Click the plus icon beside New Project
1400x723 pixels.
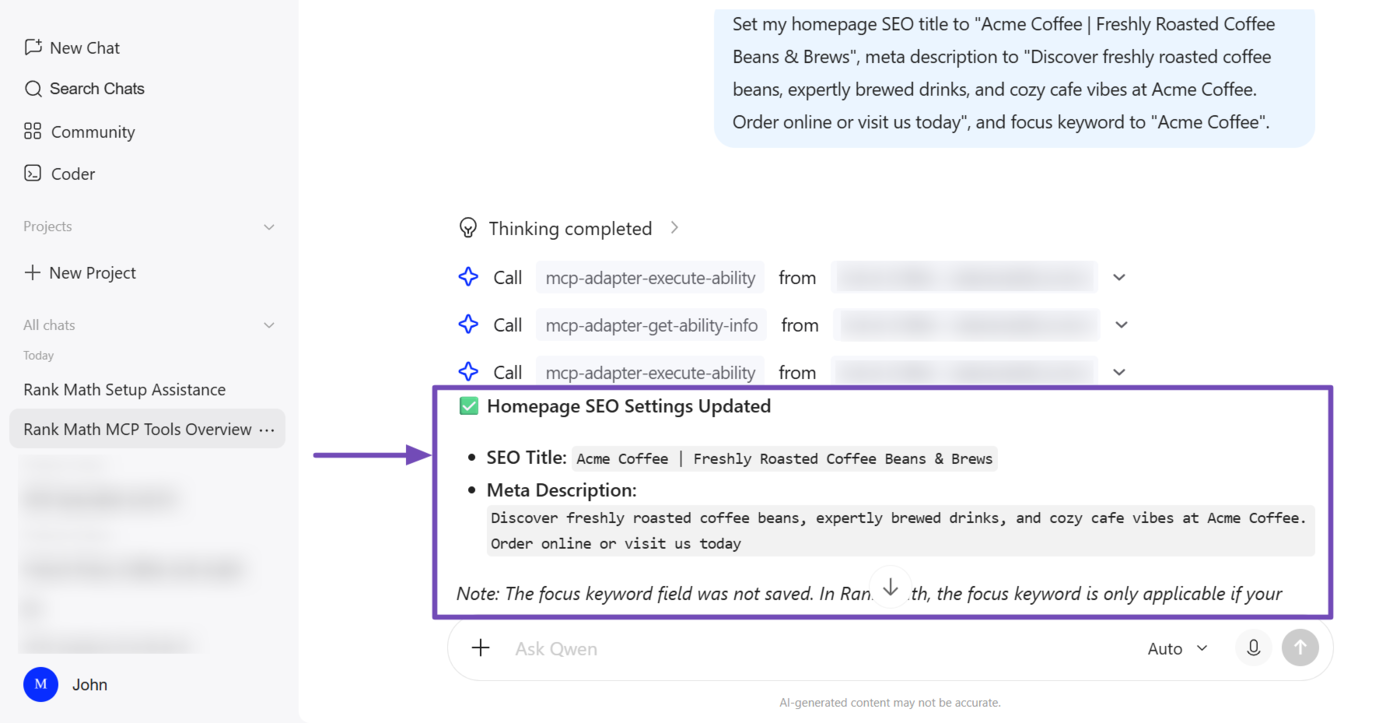point(33,272)
